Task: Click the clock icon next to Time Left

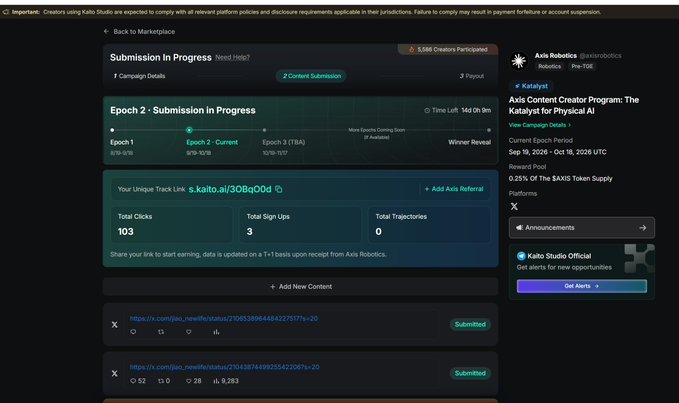Action: click(427, 110)
